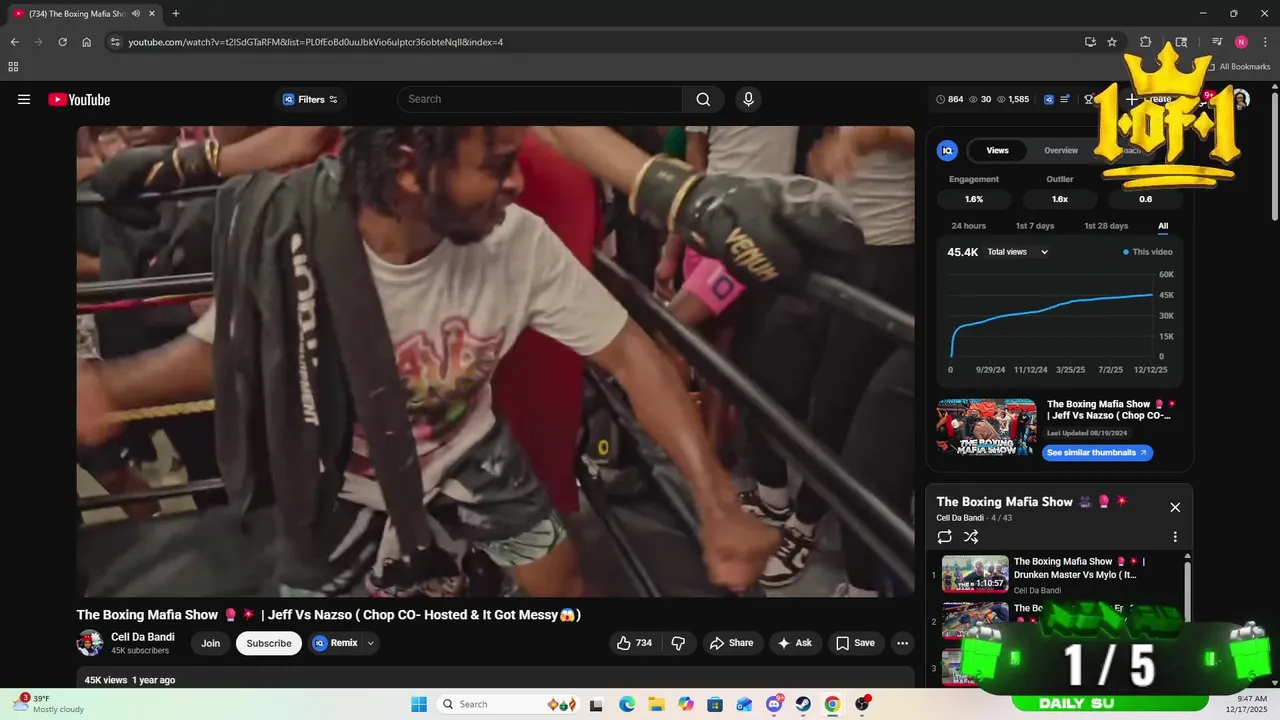Open Cell Da Bandi channel name link

(143, 637)
